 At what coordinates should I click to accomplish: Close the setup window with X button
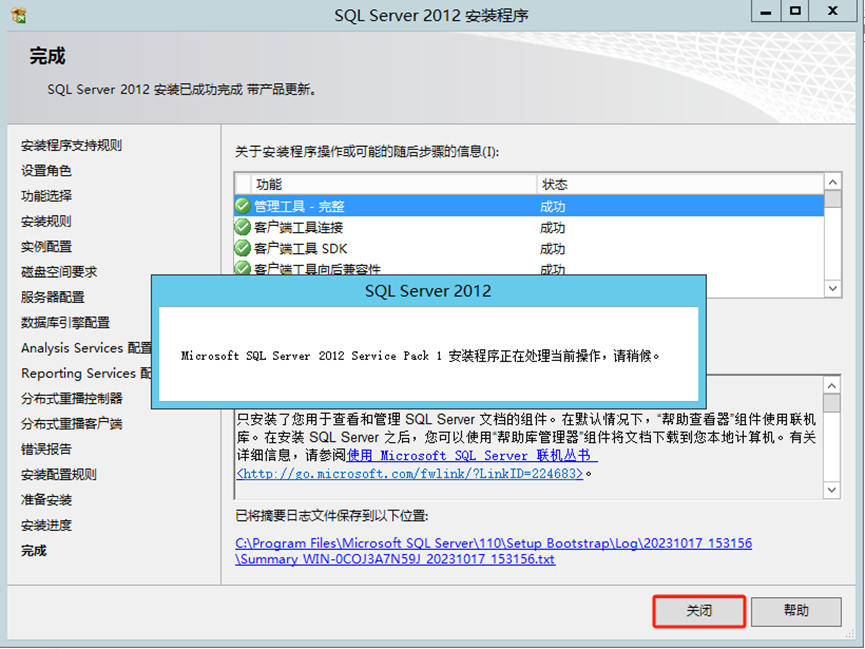pos(833,11)
